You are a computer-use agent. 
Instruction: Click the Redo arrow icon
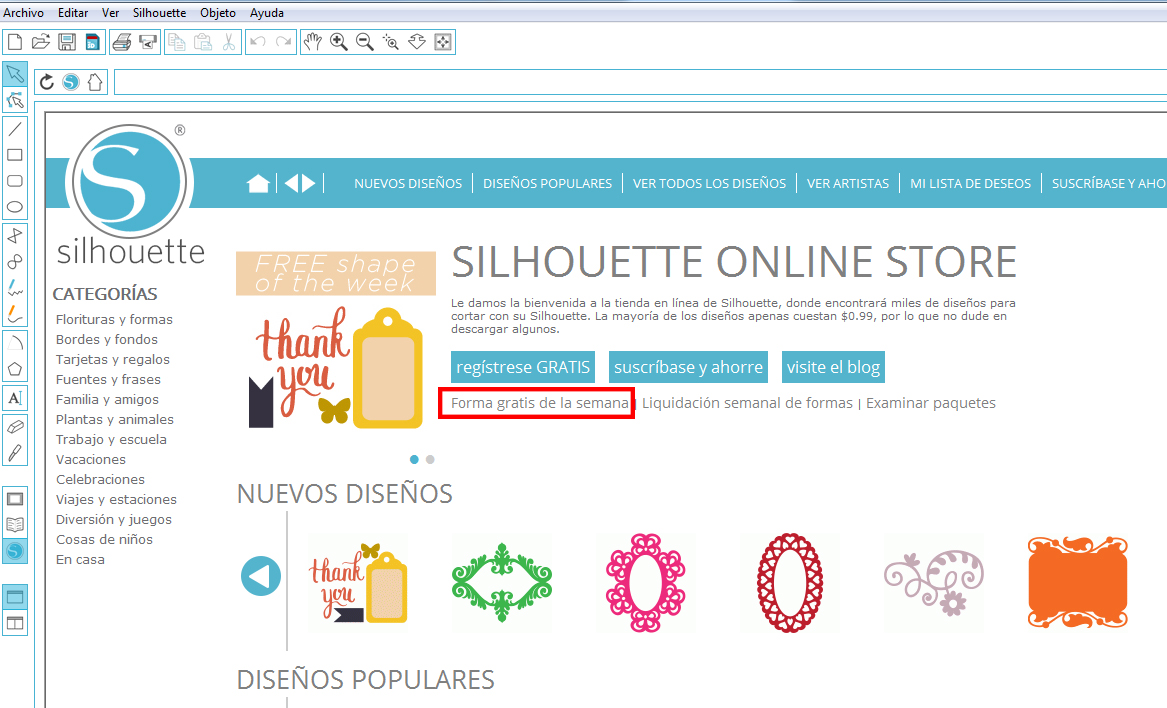coord(284,42)
